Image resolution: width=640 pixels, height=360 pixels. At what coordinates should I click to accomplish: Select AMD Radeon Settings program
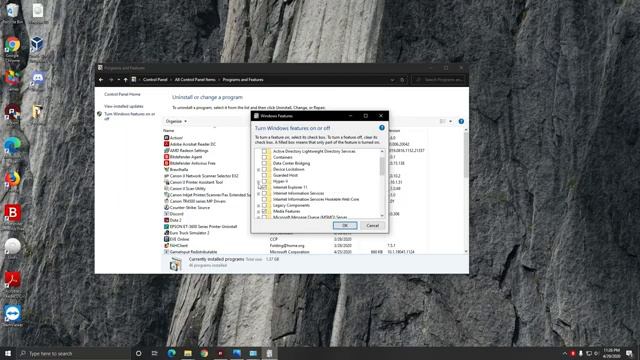[189, 151]
